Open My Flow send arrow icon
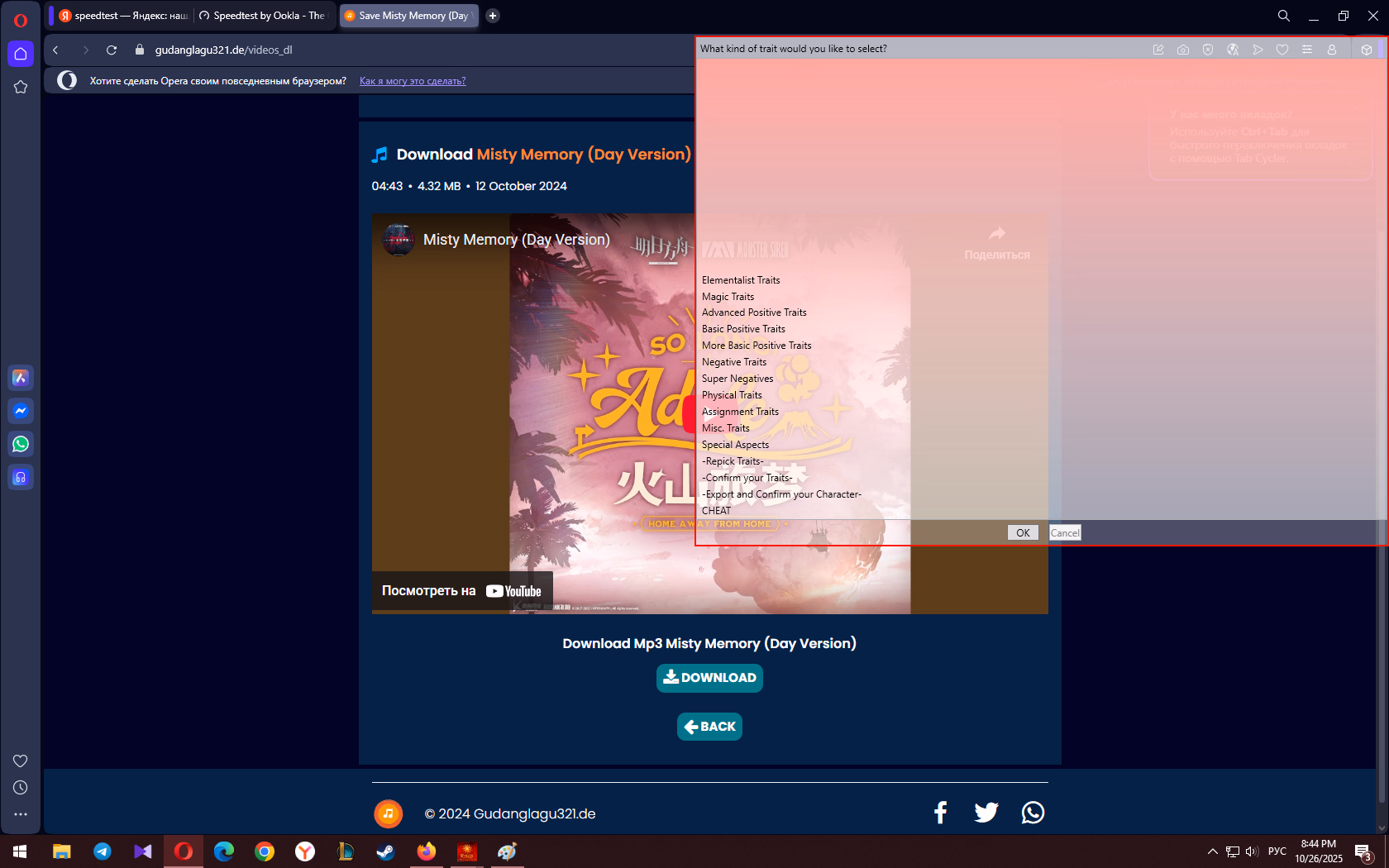This screenshot has width=1389, height=868. [1258, 50]
